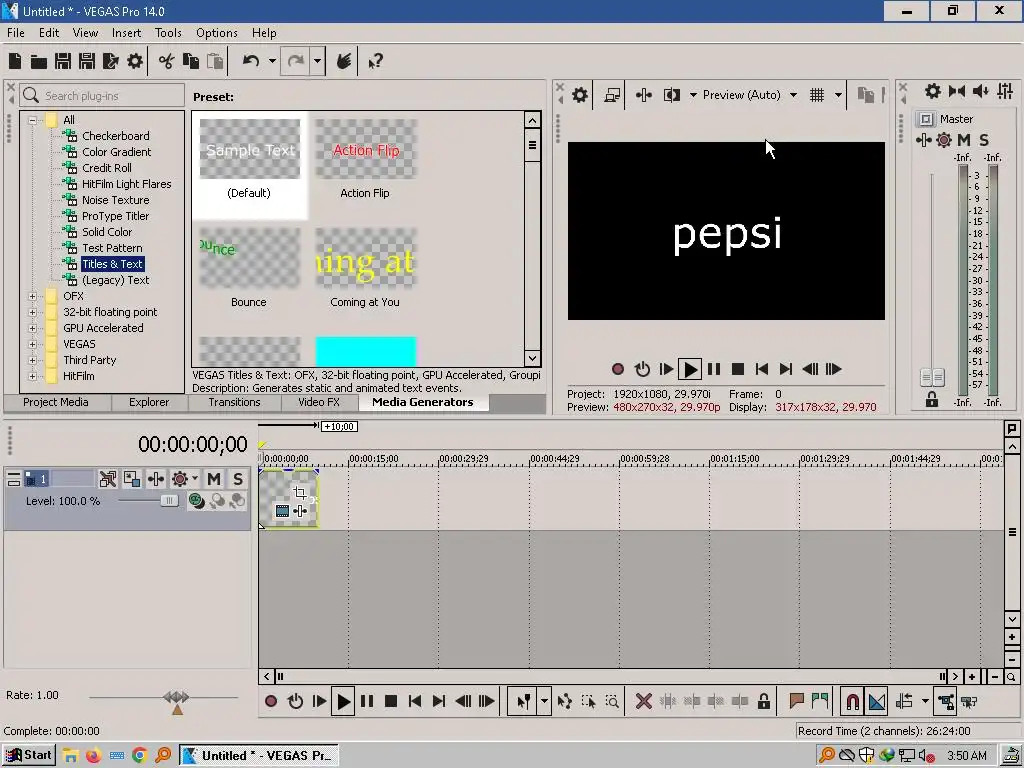This screenshot has width=1024, height=768.
Task: Open track motion on track 1
Action: [156, 479]
